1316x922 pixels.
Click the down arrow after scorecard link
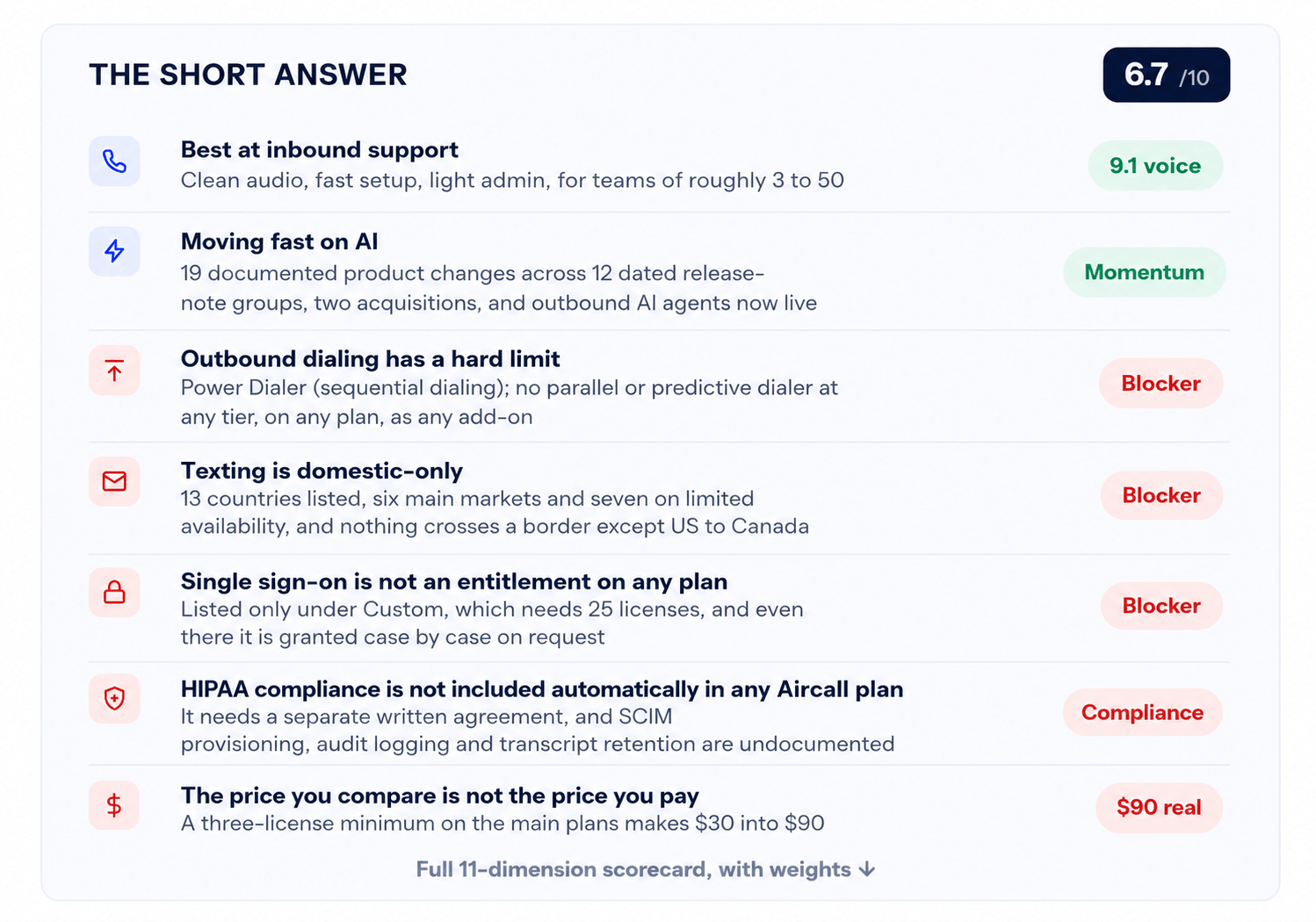pos(867,869)
